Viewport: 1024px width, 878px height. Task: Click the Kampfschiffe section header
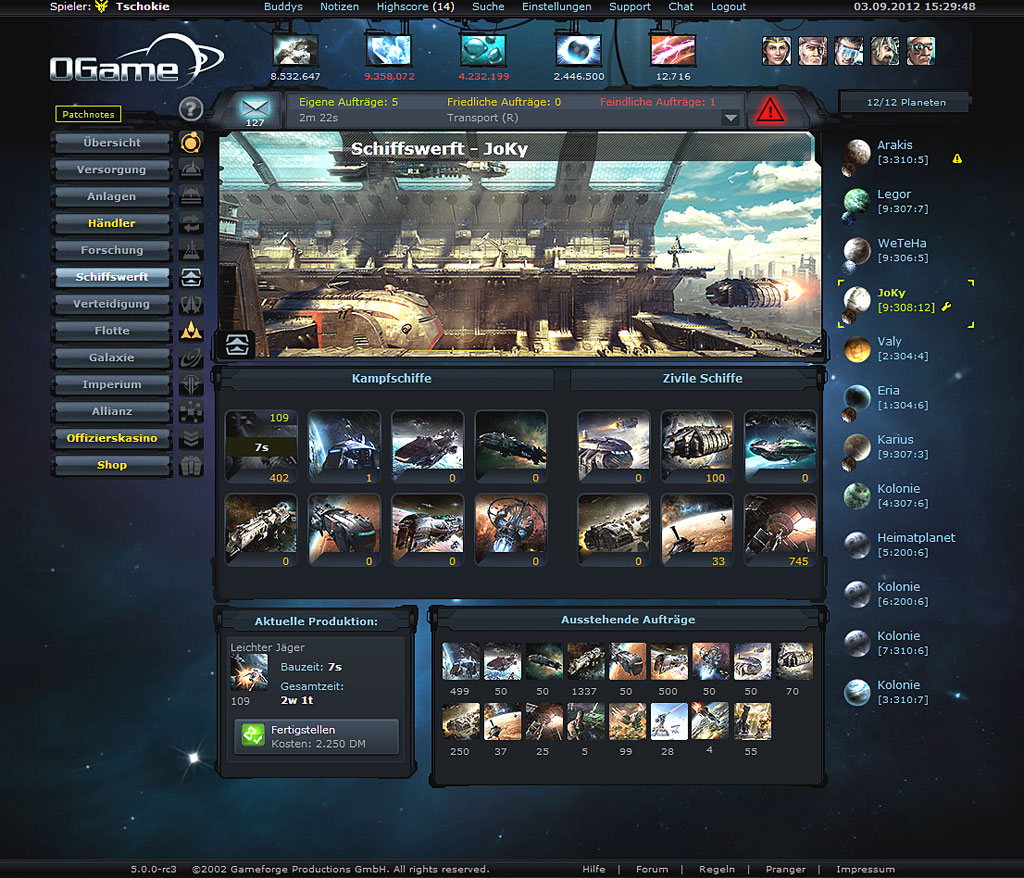pos(391,378)
